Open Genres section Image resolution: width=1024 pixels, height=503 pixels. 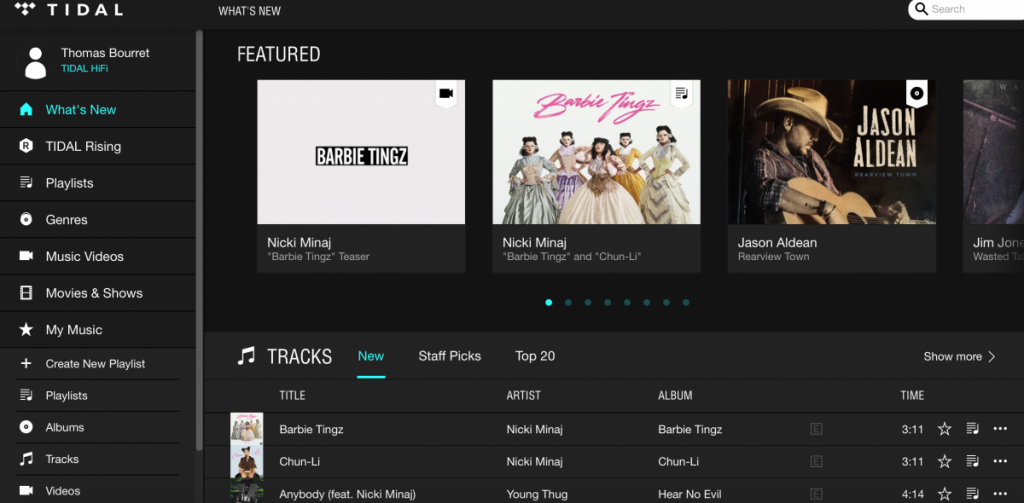[67, 219]
